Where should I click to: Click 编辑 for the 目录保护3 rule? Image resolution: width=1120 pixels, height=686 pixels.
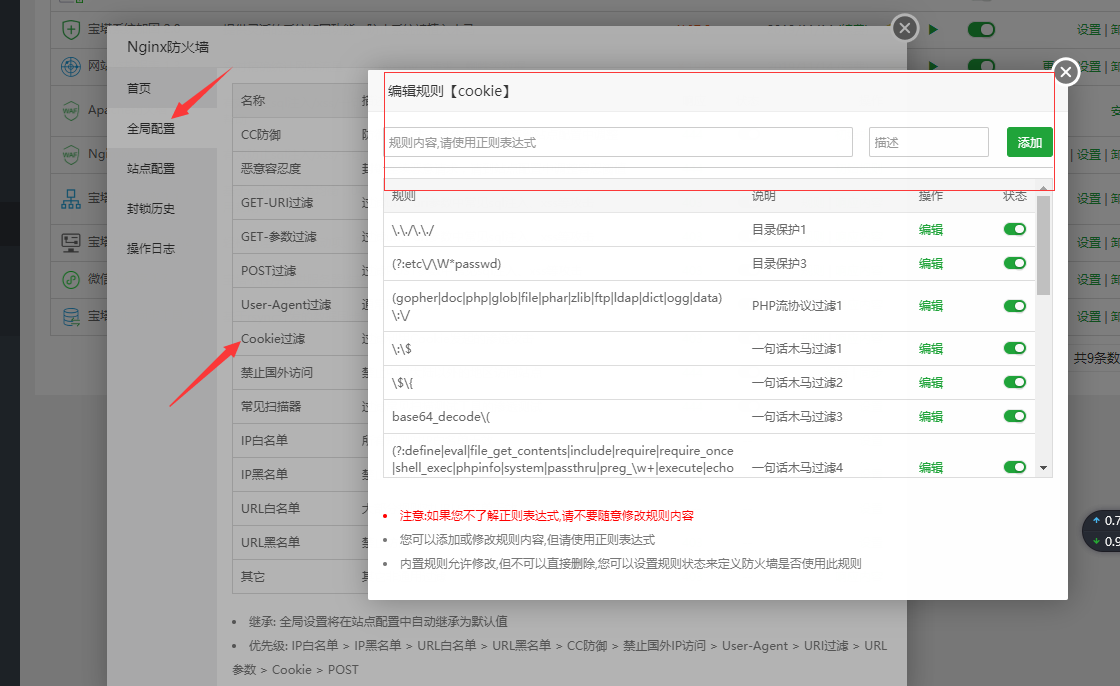click(931, 264)
